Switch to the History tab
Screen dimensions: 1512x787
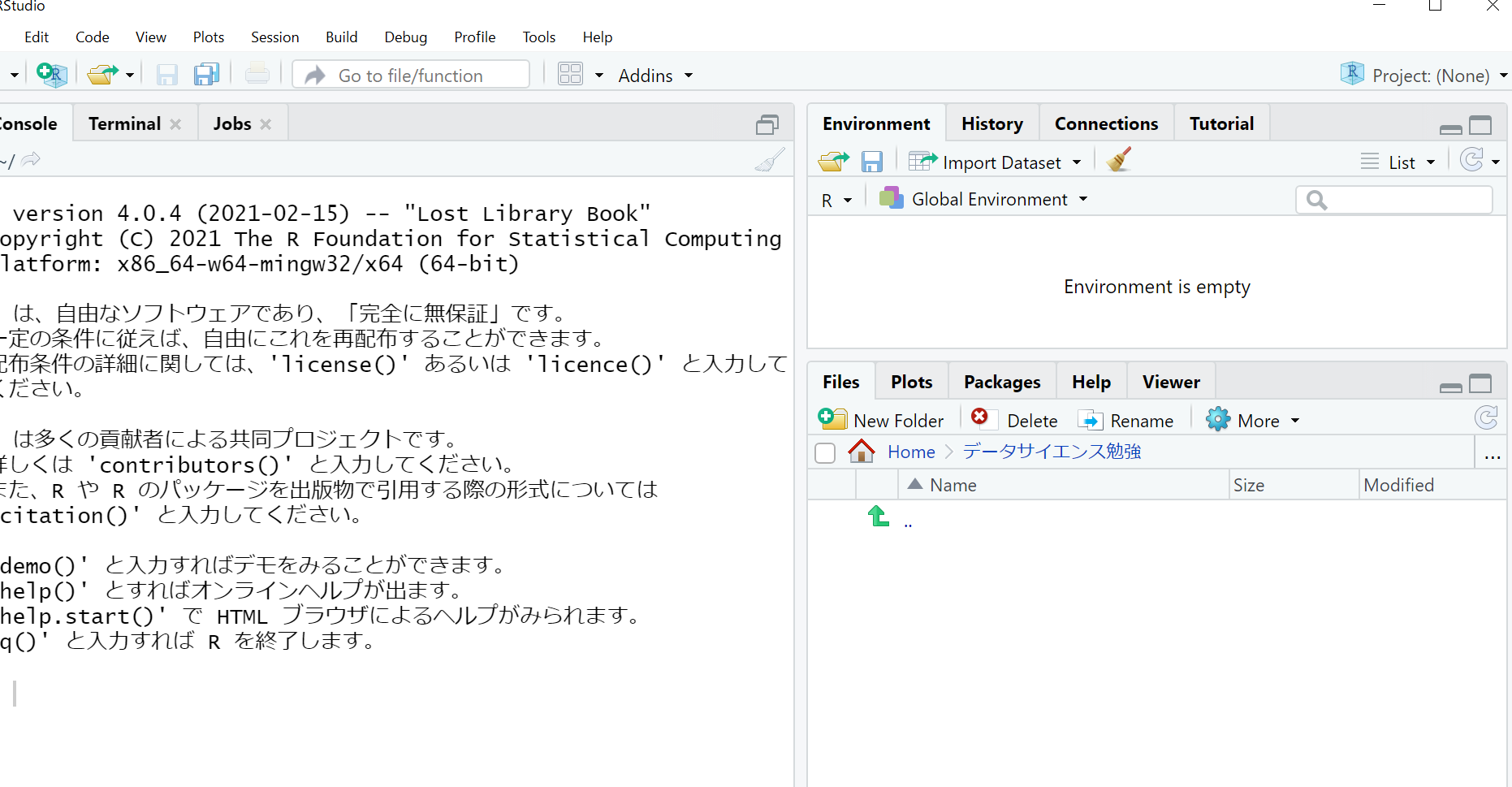992,123
